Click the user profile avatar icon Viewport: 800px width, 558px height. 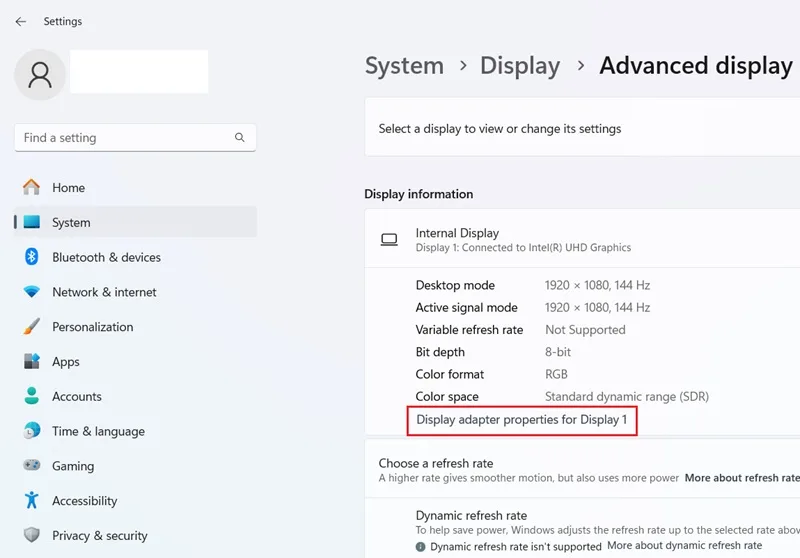[40, 75]
